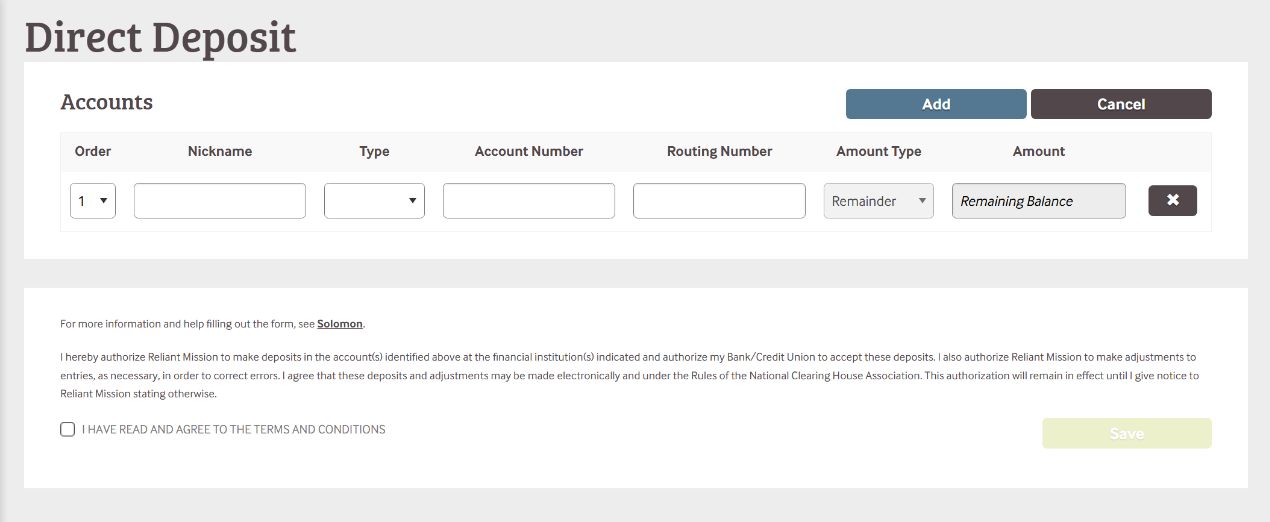Click the Account Number column header

528,151
